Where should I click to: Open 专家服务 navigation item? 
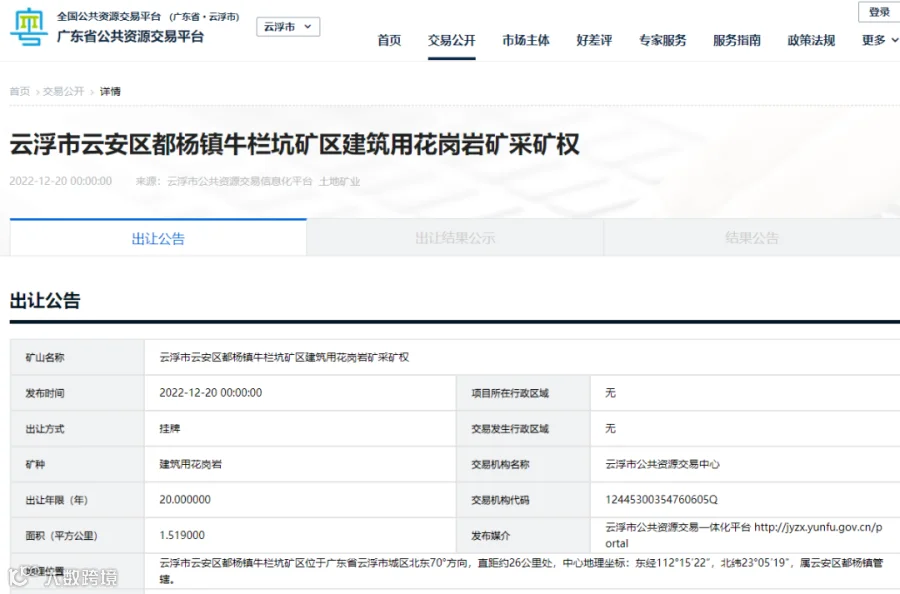point(662,40)
